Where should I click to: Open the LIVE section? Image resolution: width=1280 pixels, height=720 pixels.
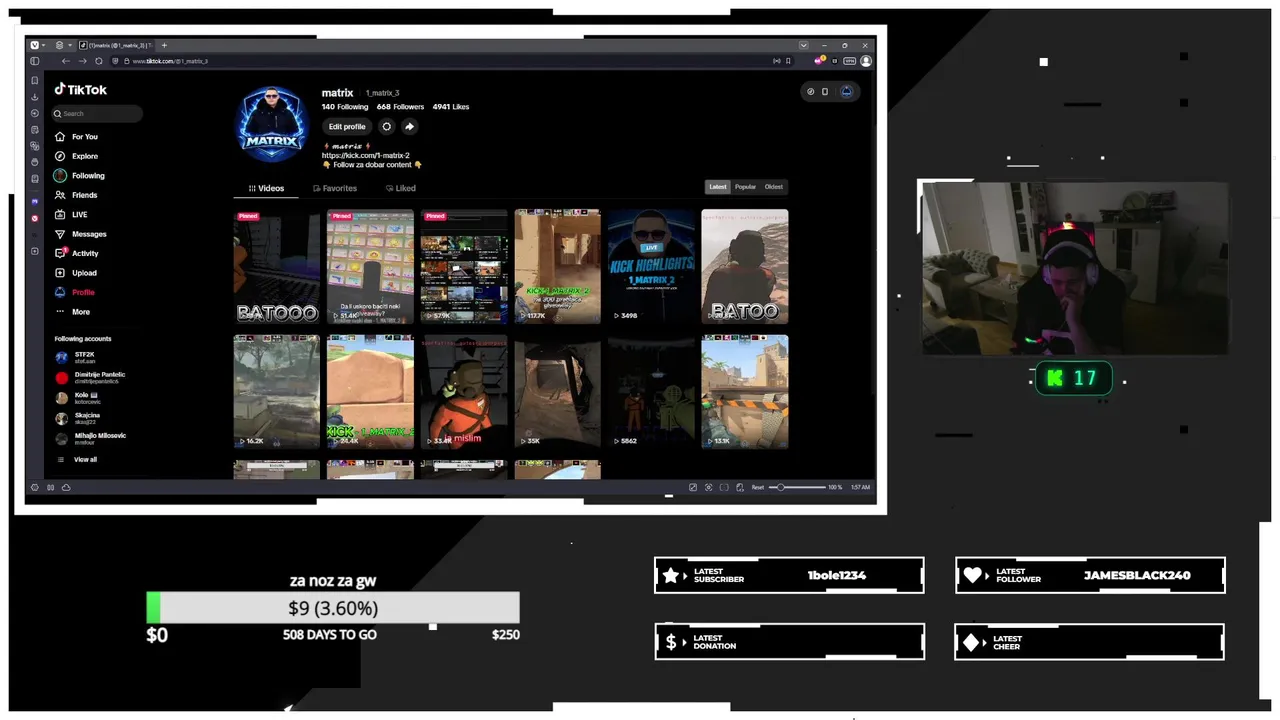pos(71,215)
